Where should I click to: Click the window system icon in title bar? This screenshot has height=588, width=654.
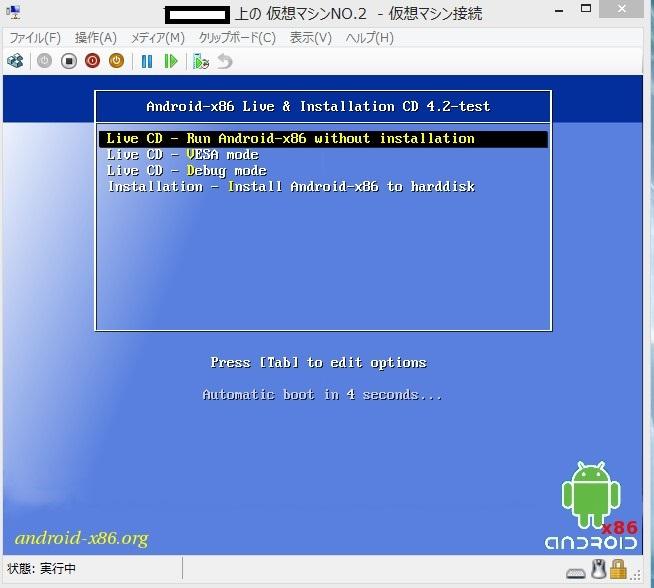[x=14, y=13]
